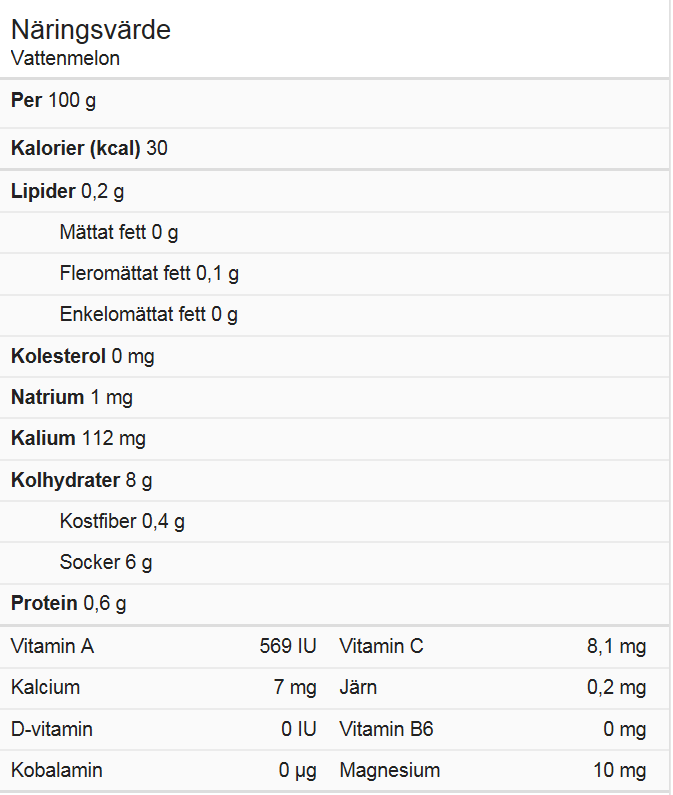Viewport: 673px width, 795px height.
Task: Select the Protein 0,6 g row
Action: tap(69, 603)
